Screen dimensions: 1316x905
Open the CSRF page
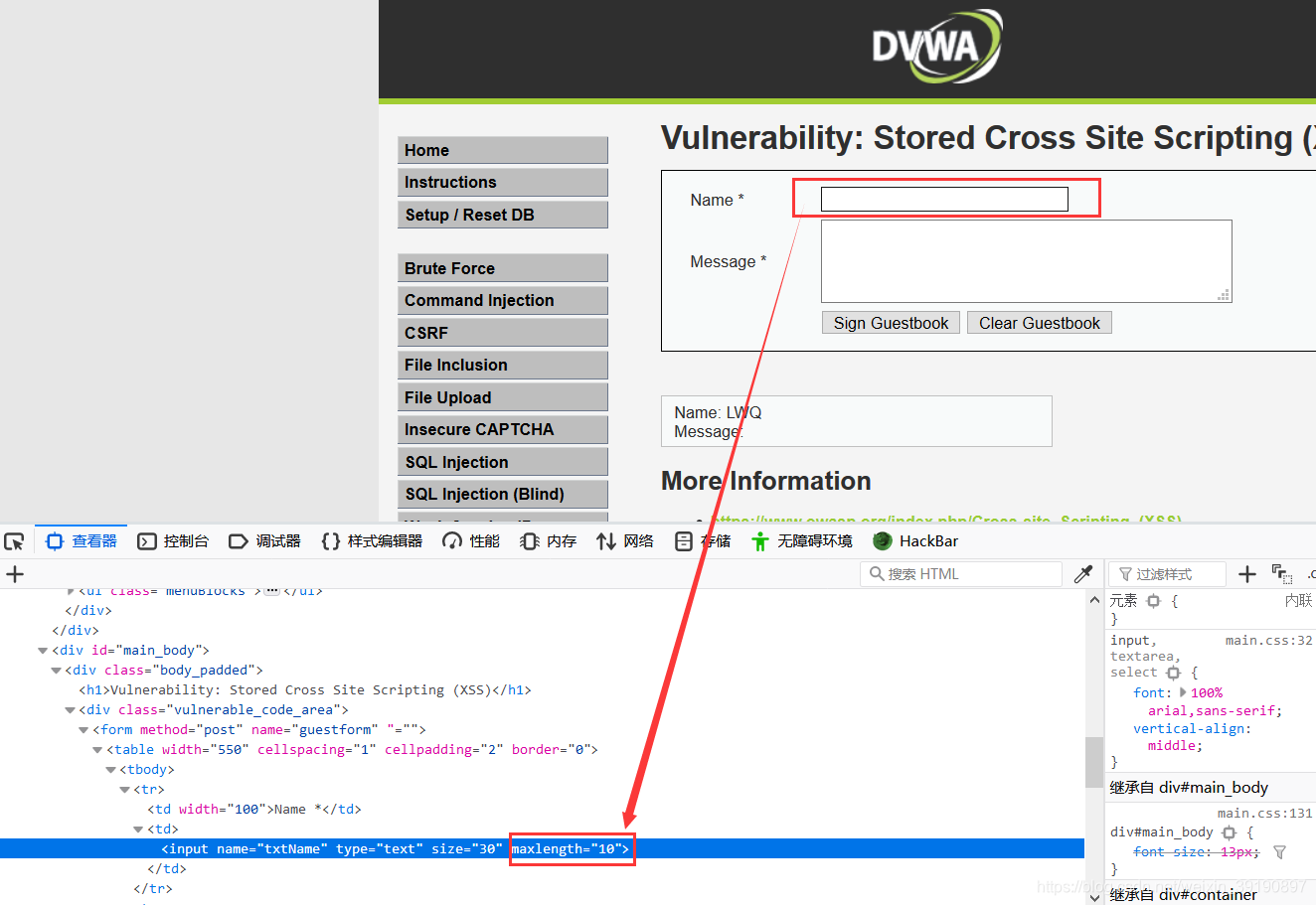point(502,333)
